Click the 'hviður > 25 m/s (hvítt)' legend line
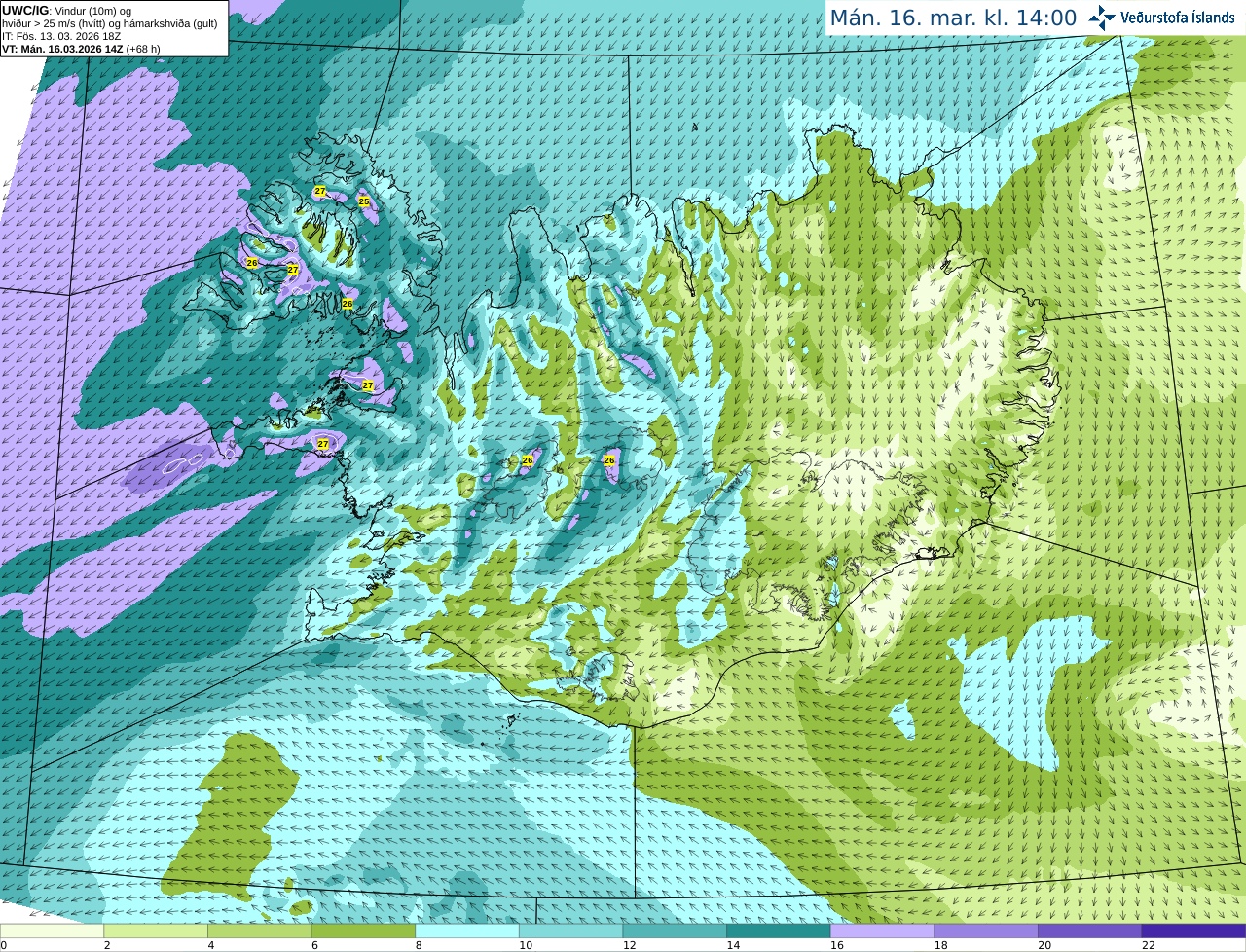This screenshot has height=952, width=1246. pos(110,23)
